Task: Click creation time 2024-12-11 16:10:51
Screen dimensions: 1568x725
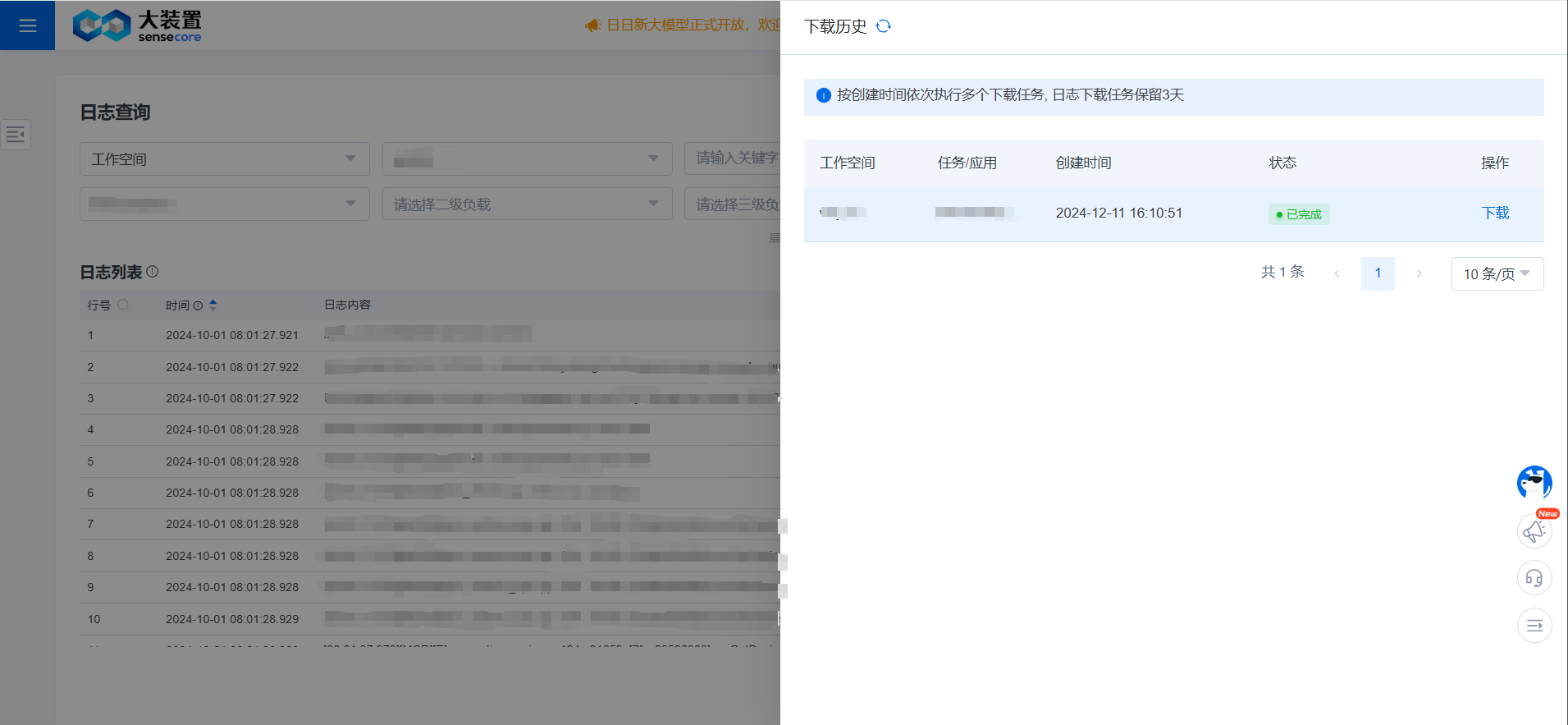Action: pyautogui.click(x=1118, y=213)
